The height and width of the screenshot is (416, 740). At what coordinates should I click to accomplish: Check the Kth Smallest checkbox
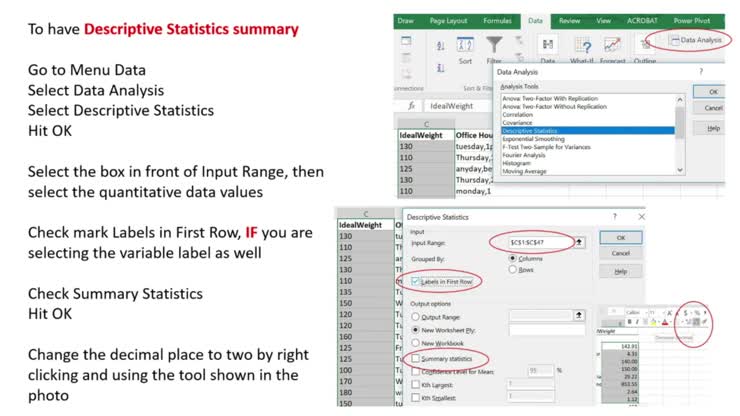[415, 398]
